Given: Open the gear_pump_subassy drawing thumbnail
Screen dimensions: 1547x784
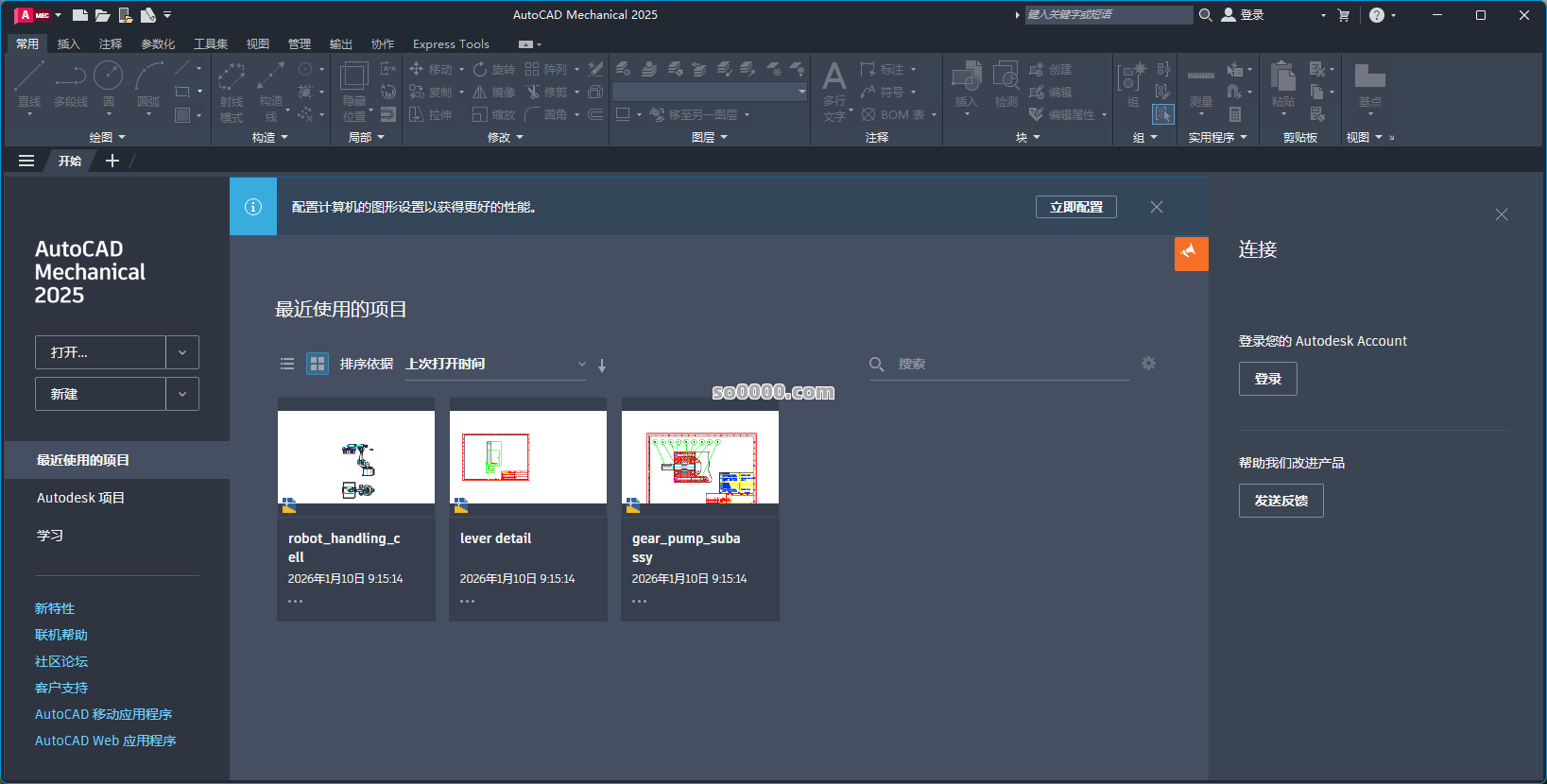Looking at the screenshot, I should pos(700,457).
